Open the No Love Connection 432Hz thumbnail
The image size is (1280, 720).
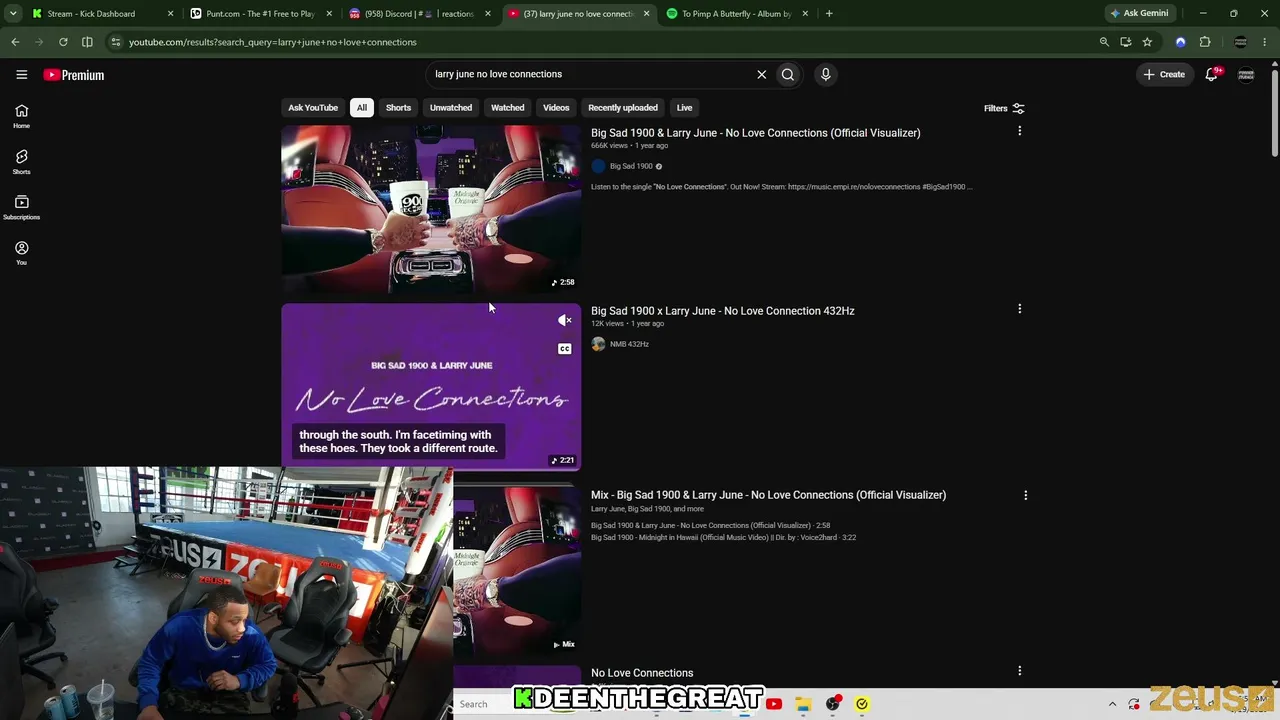point(431,387)
